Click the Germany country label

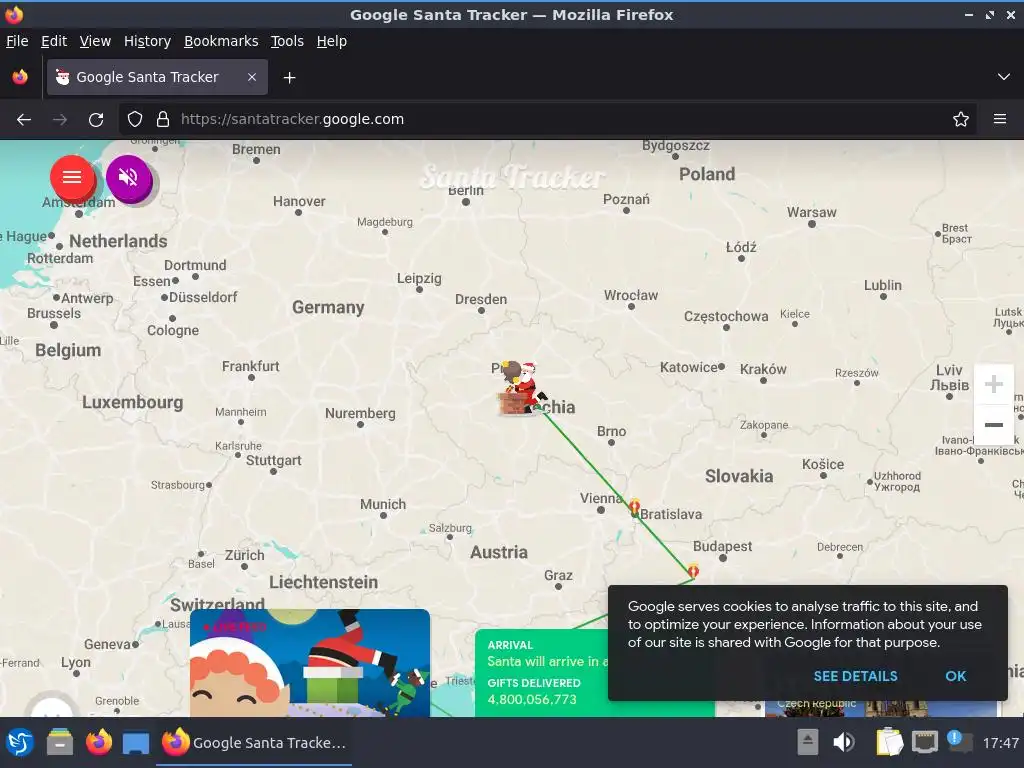coord(328,307)
